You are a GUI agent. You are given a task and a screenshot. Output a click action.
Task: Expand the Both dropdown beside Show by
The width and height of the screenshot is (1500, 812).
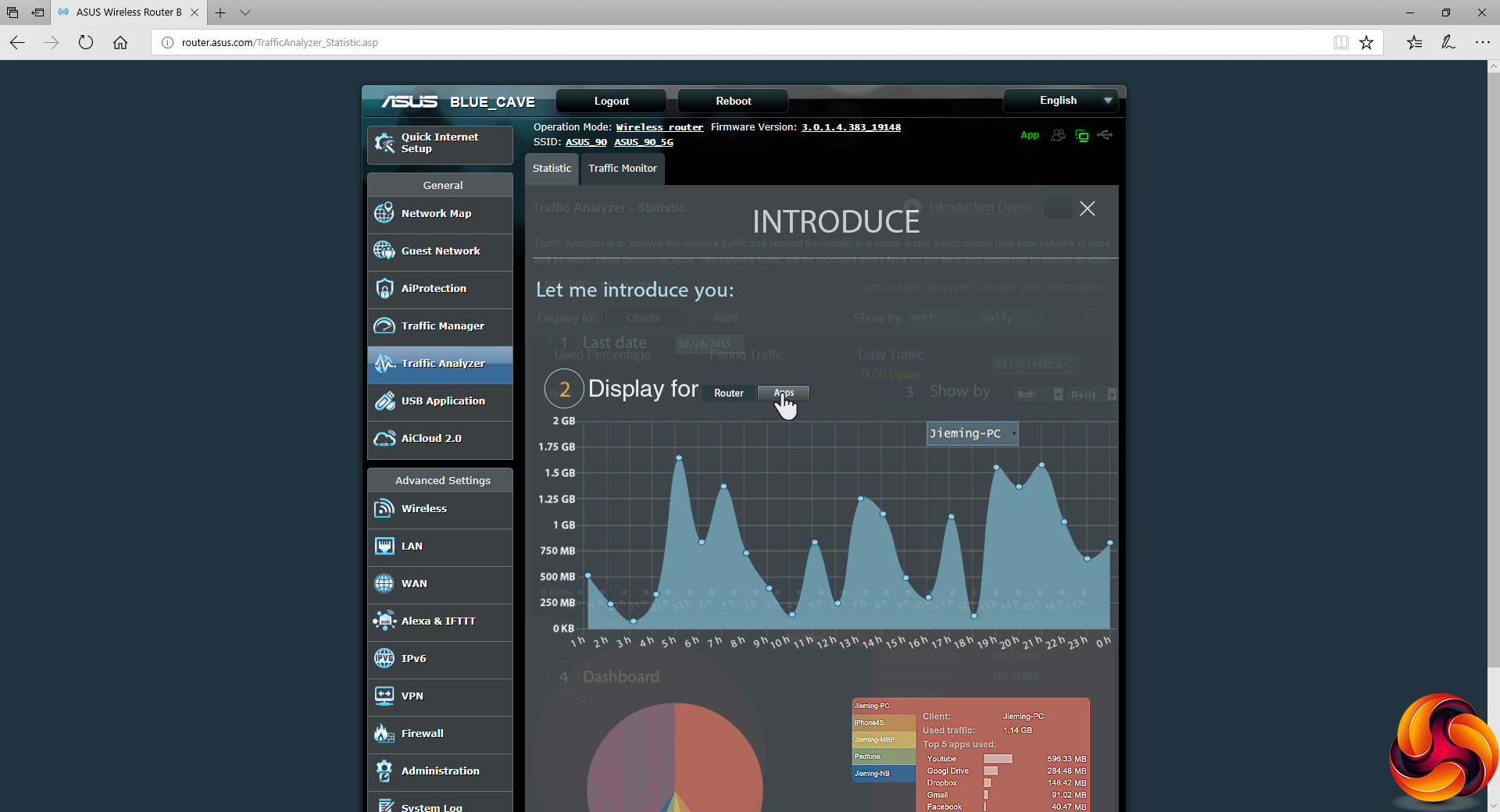click(x=1039, y=394)
